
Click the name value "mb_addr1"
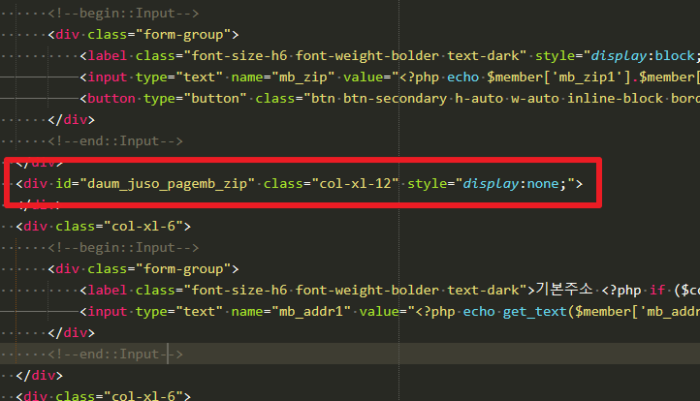311,311
